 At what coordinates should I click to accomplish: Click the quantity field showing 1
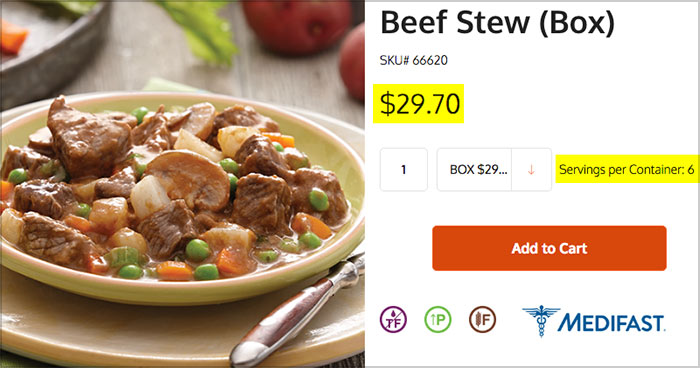[x=404, y=170]
